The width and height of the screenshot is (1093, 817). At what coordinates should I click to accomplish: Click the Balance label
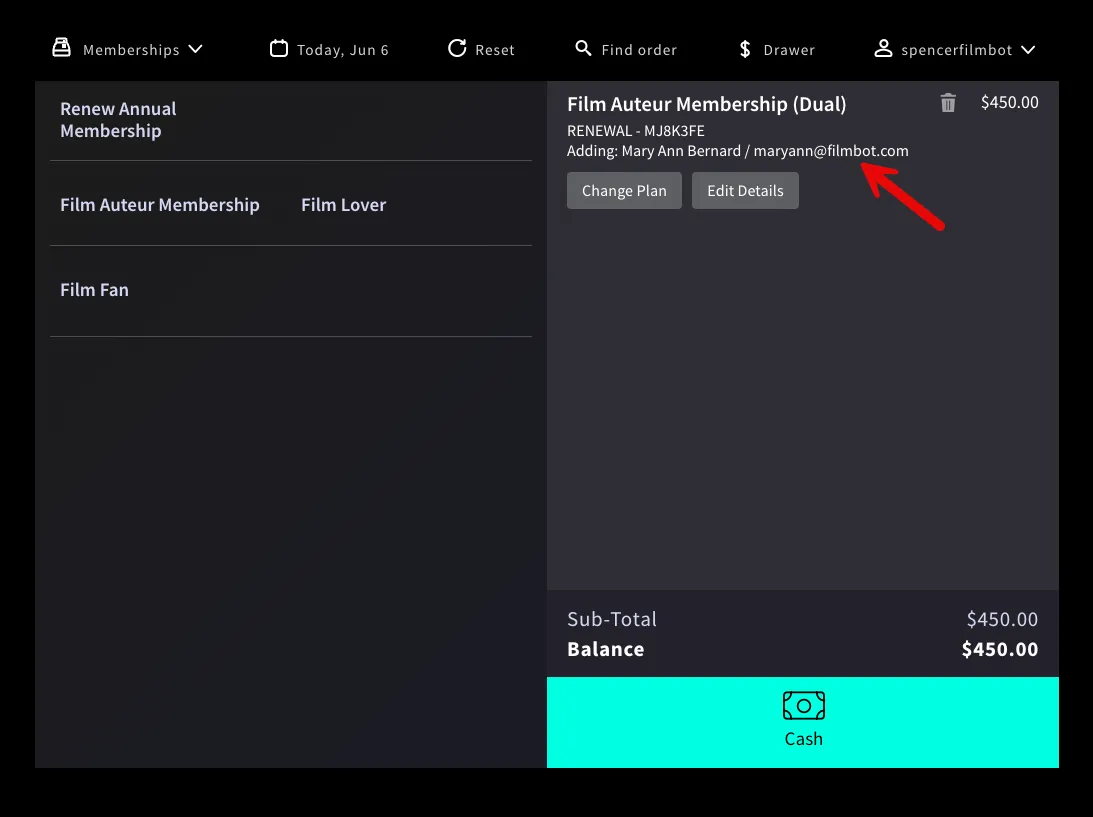(x=606, y=649)
